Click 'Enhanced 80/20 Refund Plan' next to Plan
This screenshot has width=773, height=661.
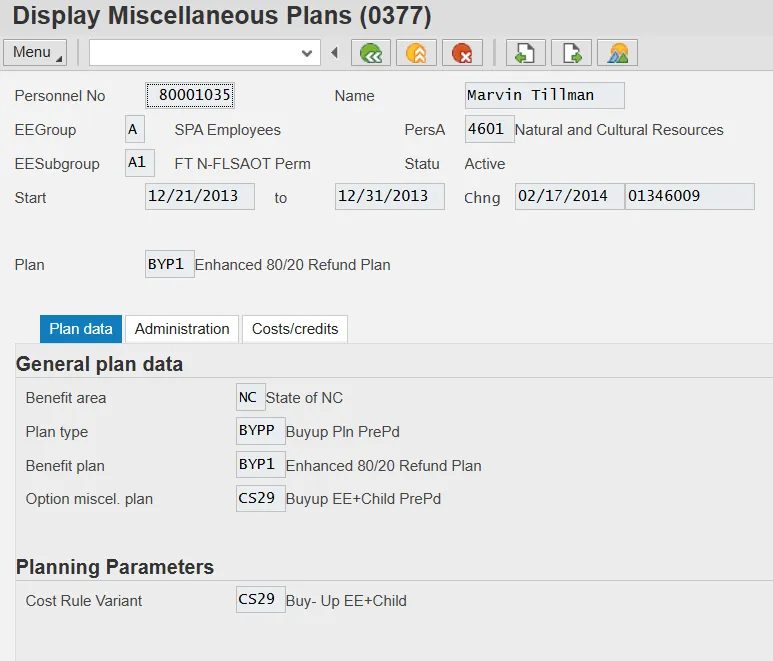click(x=292, y=265)
